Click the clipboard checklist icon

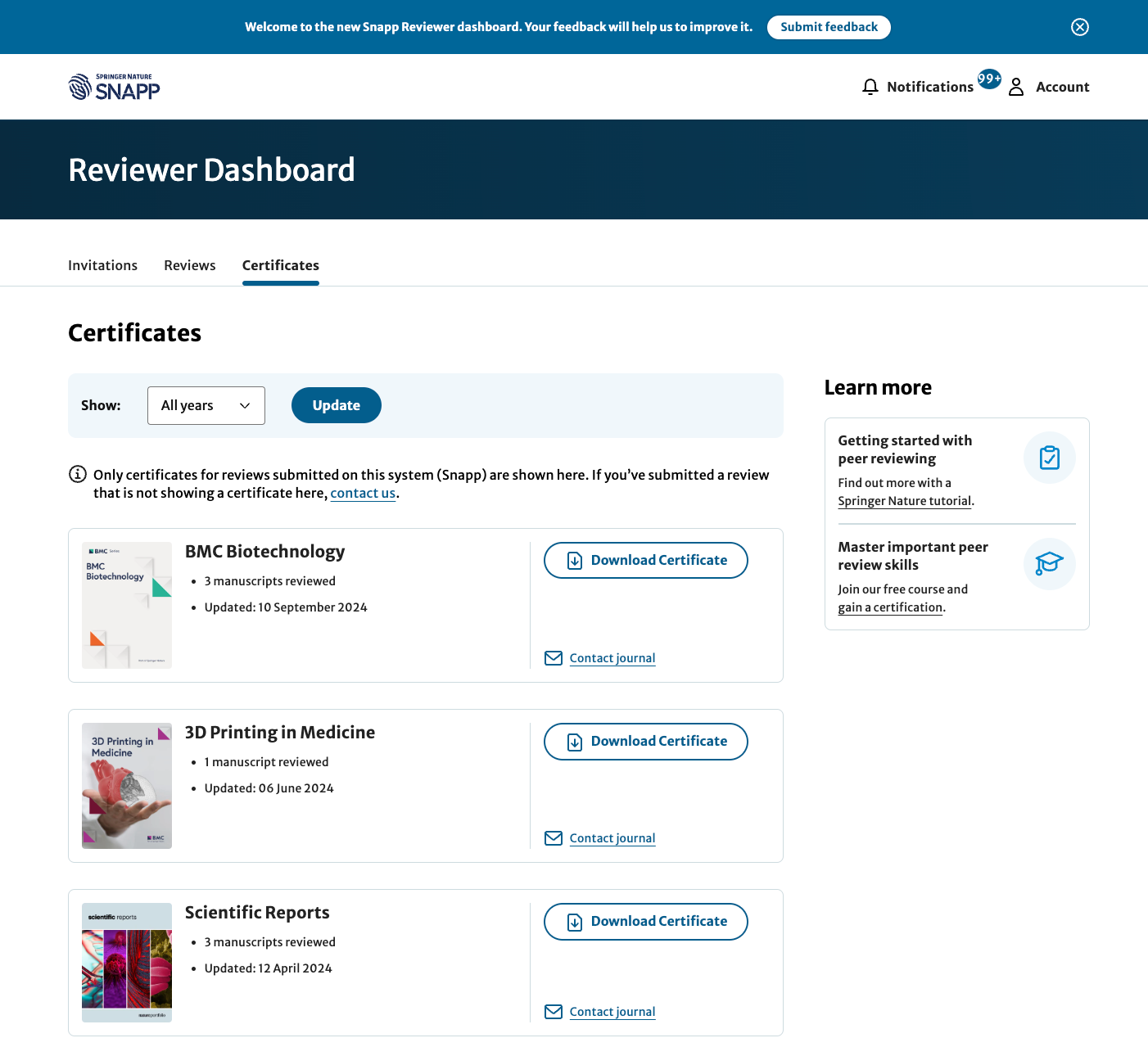coord(1050,458)
